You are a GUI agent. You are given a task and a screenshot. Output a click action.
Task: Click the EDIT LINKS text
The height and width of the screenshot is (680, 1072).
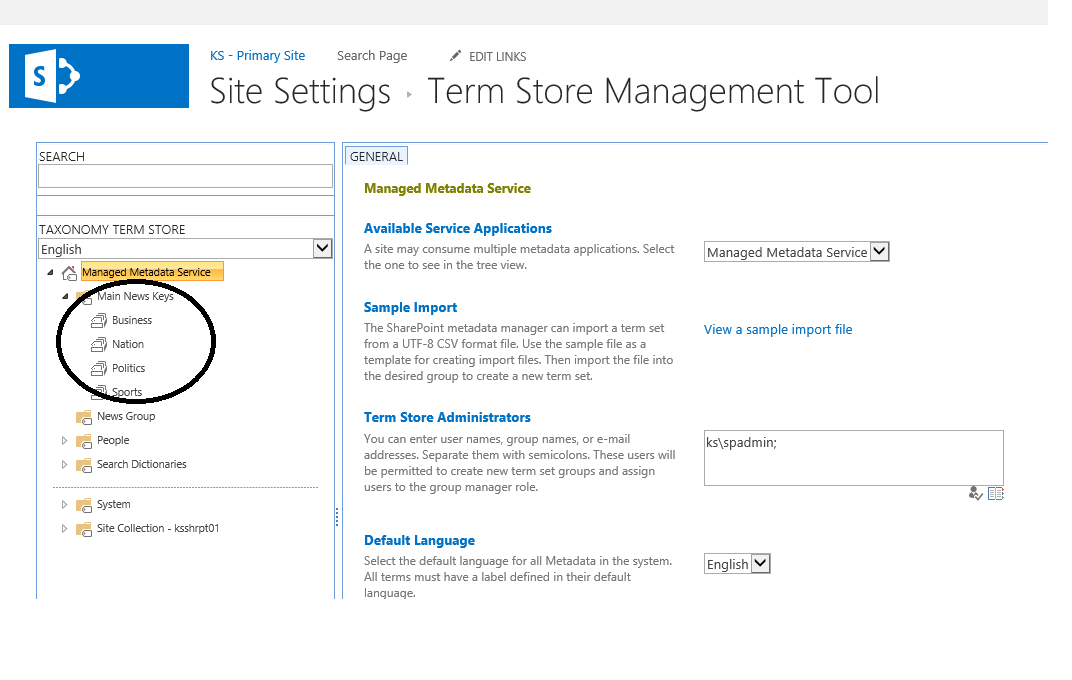[x=498, y=57]
